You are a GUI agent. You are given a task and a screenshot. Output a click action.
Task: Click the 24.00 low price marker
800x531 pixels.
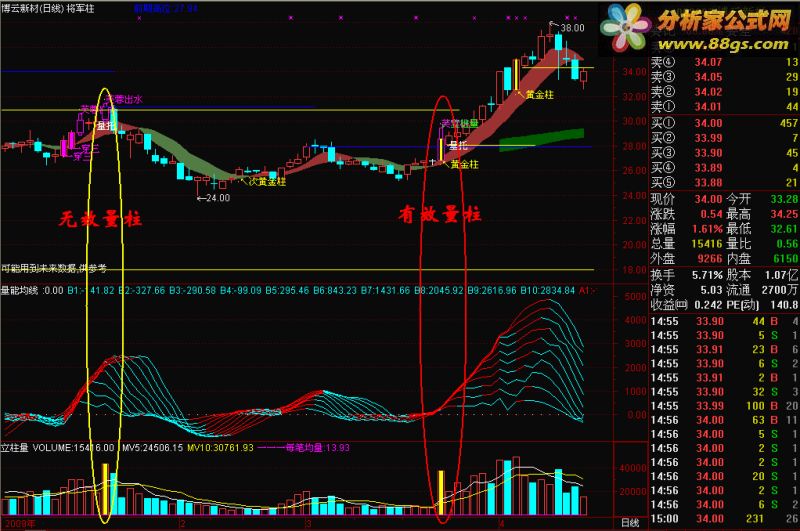(x=217, y=198)
